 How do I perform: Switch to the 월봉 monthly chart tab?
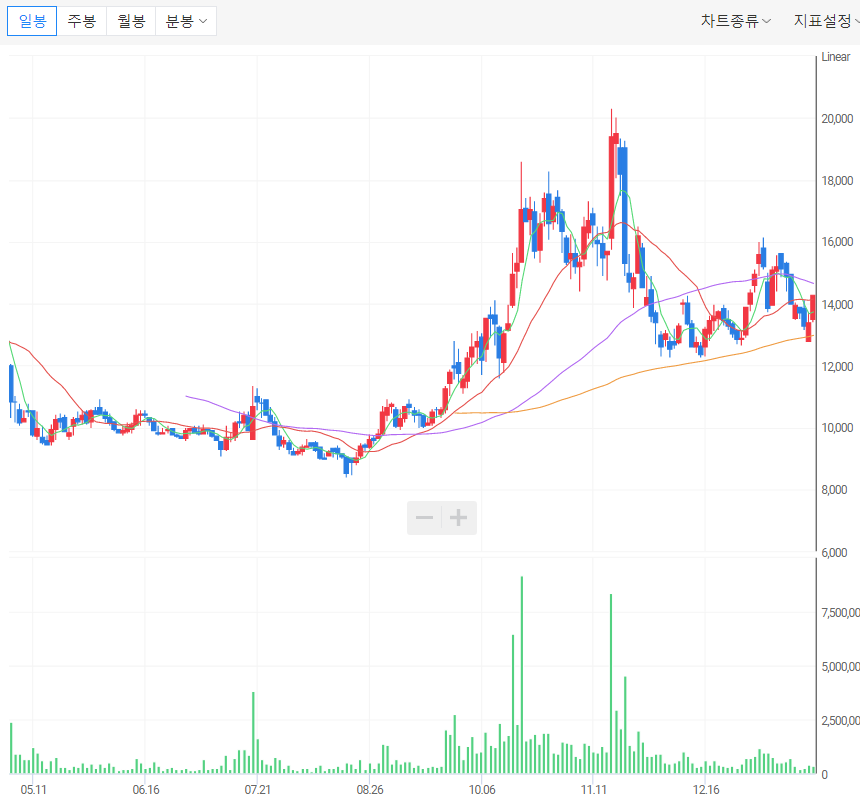coord(131,21)
